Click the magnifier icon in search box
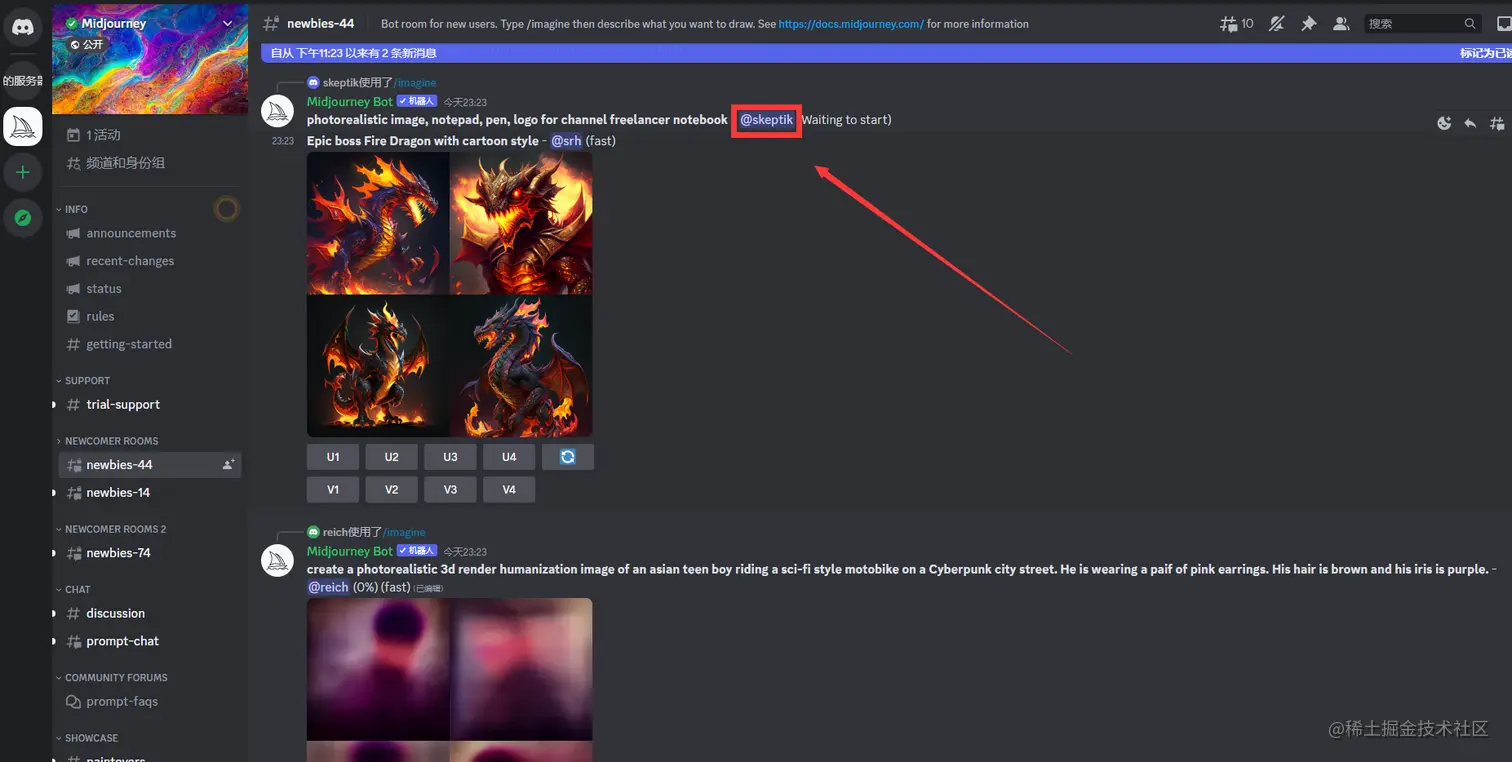Image resolution: width=1512 pixels, height=762 pixels. coord(1470,23)
